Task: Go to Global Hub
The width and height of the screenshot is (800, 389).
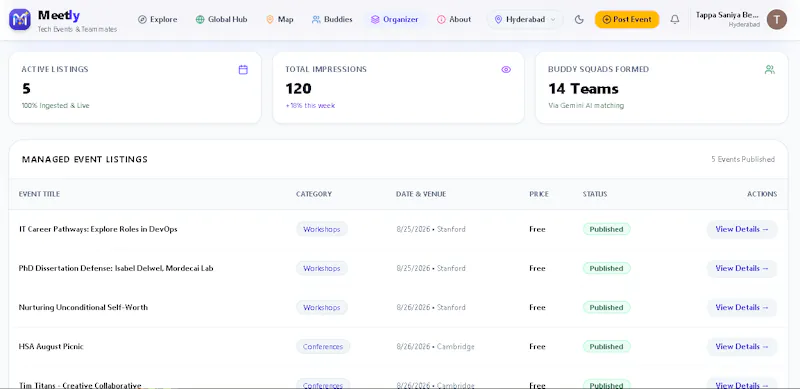Action: 221,19
